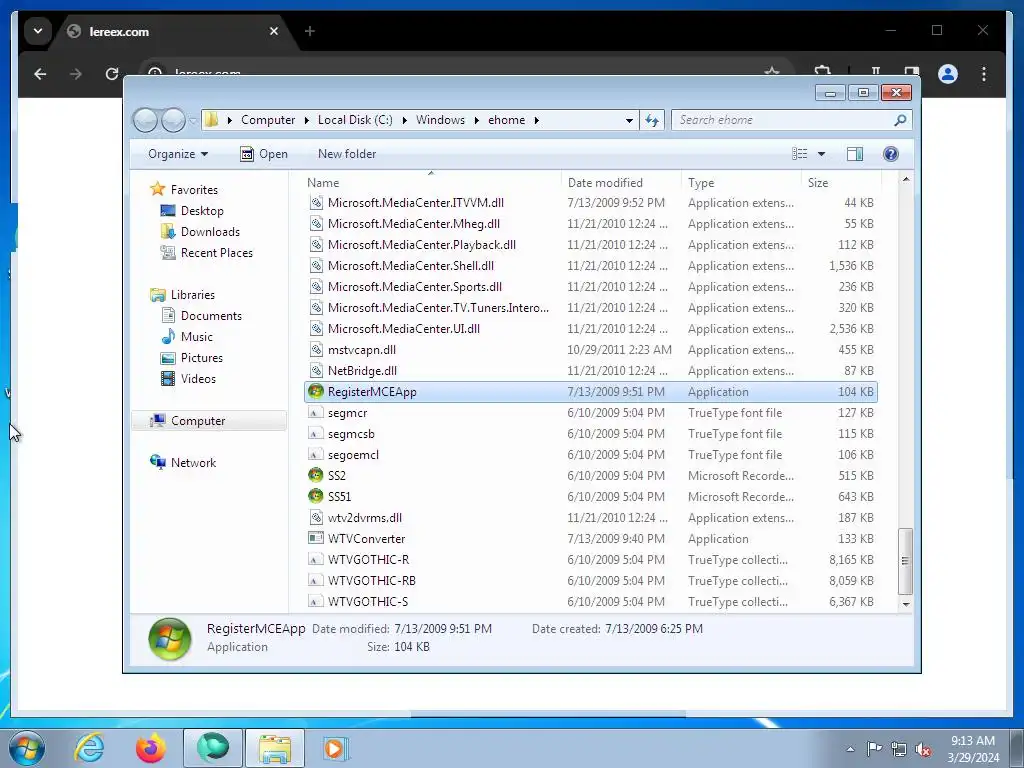
Task: Go to Windows in address bar
Action: (x=440, y=120)
